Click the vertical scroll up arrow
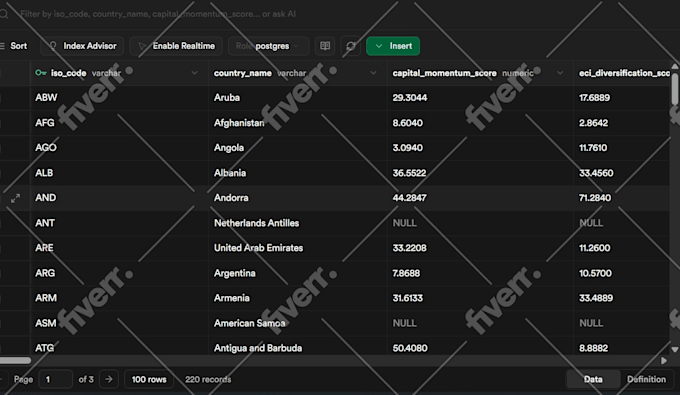680x395 pixels. [675, 66]
